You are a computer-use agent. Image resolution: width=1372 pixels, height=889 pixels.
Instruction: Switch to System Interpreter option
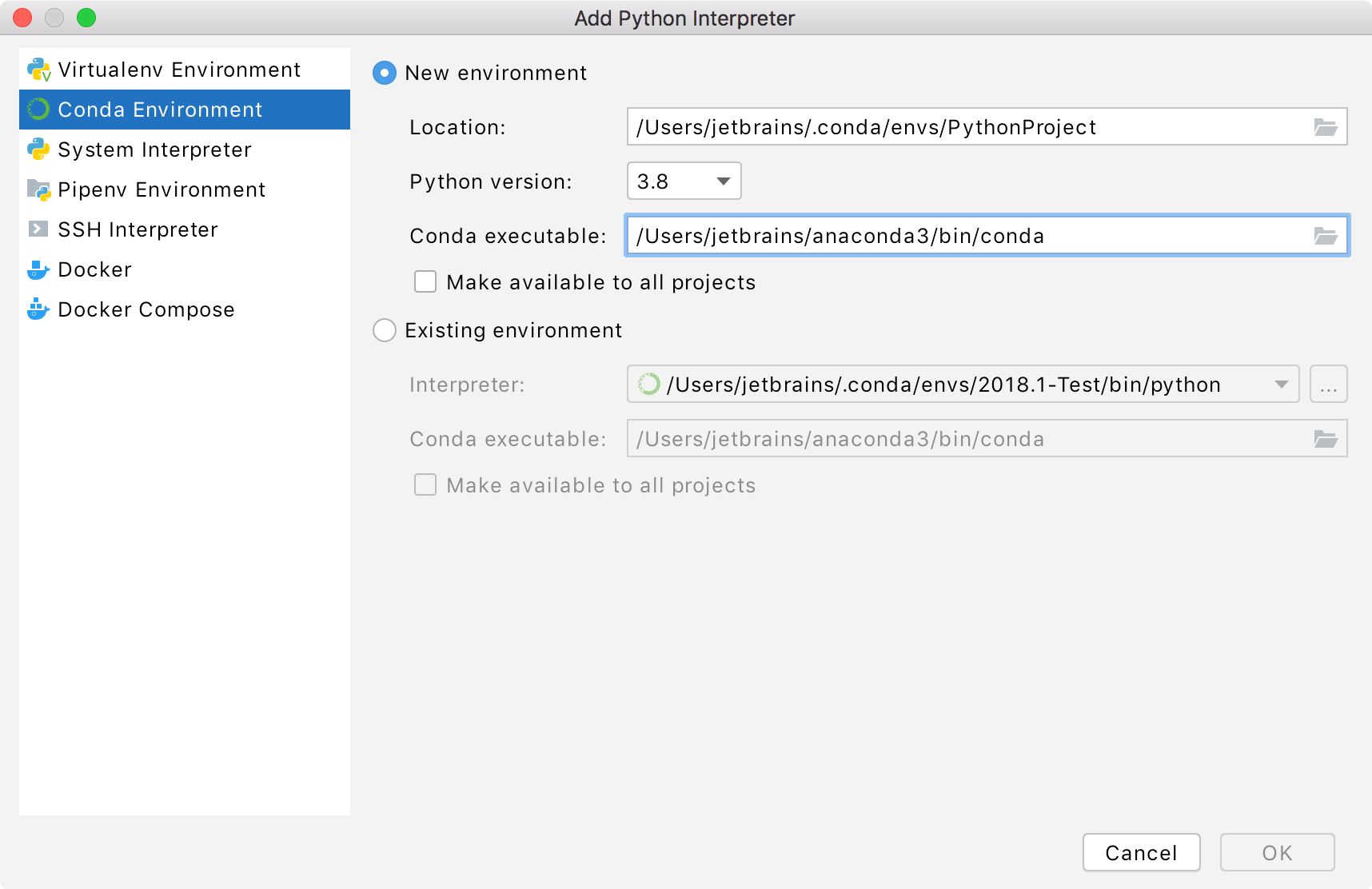(154, 149)
